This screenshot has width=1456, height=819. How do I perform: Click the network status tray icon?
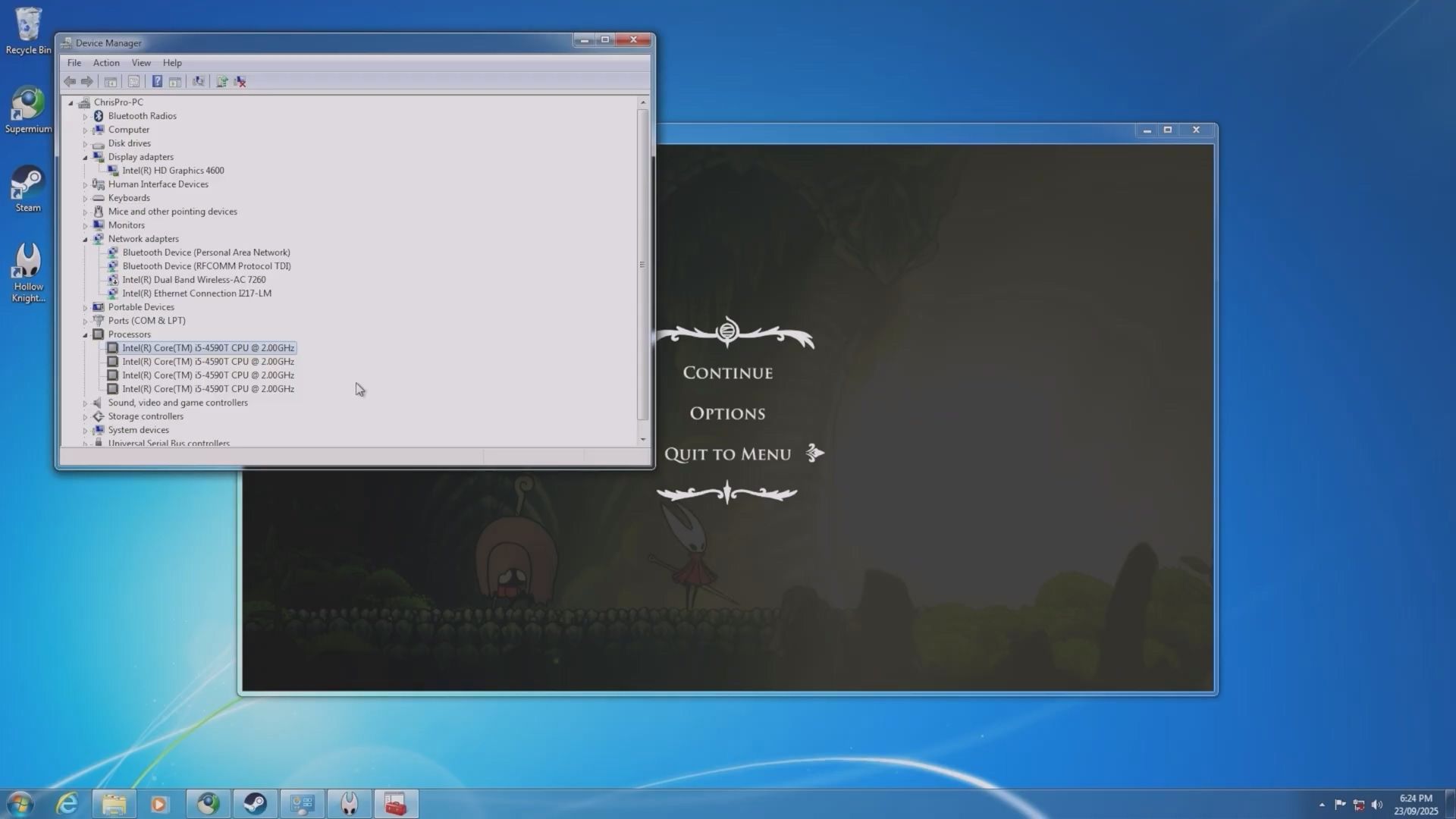(1359, 805)
